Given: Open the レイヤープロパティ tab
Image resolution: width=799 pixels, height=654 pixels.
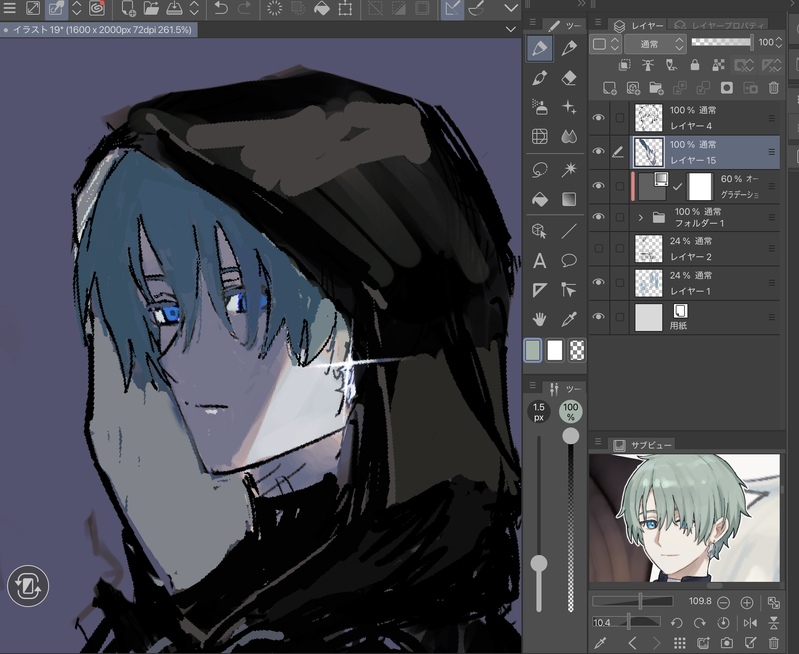Looking at the screenshot, I should [720, 25].
